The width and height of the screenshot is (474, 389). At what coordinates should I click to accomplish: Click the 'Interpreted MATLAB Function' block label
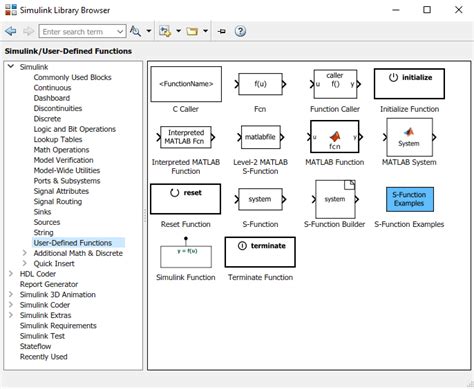(x=186, y=166)
